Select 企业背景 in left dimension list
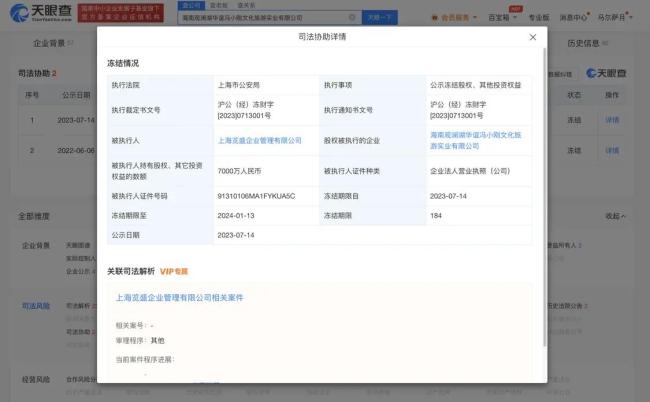650x402 pixels. click(x=36, y=246)
